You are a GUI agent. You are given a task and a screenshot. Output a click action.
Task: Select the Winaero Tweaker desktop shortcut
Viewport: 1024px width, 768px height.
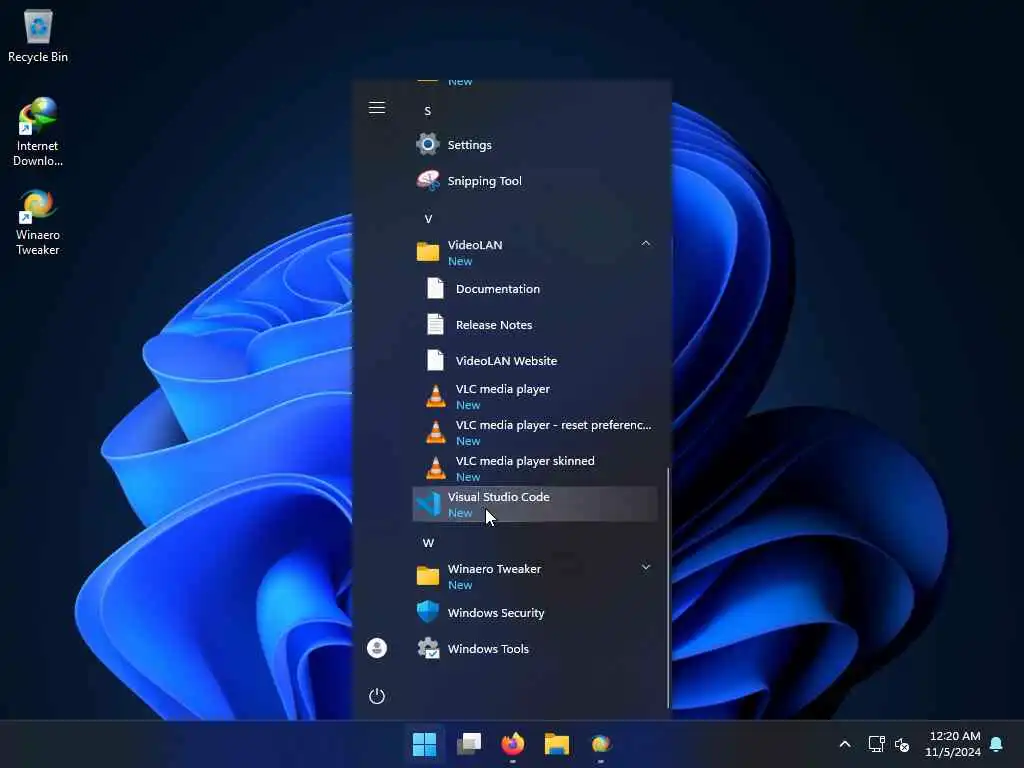(x=37, y=222)
